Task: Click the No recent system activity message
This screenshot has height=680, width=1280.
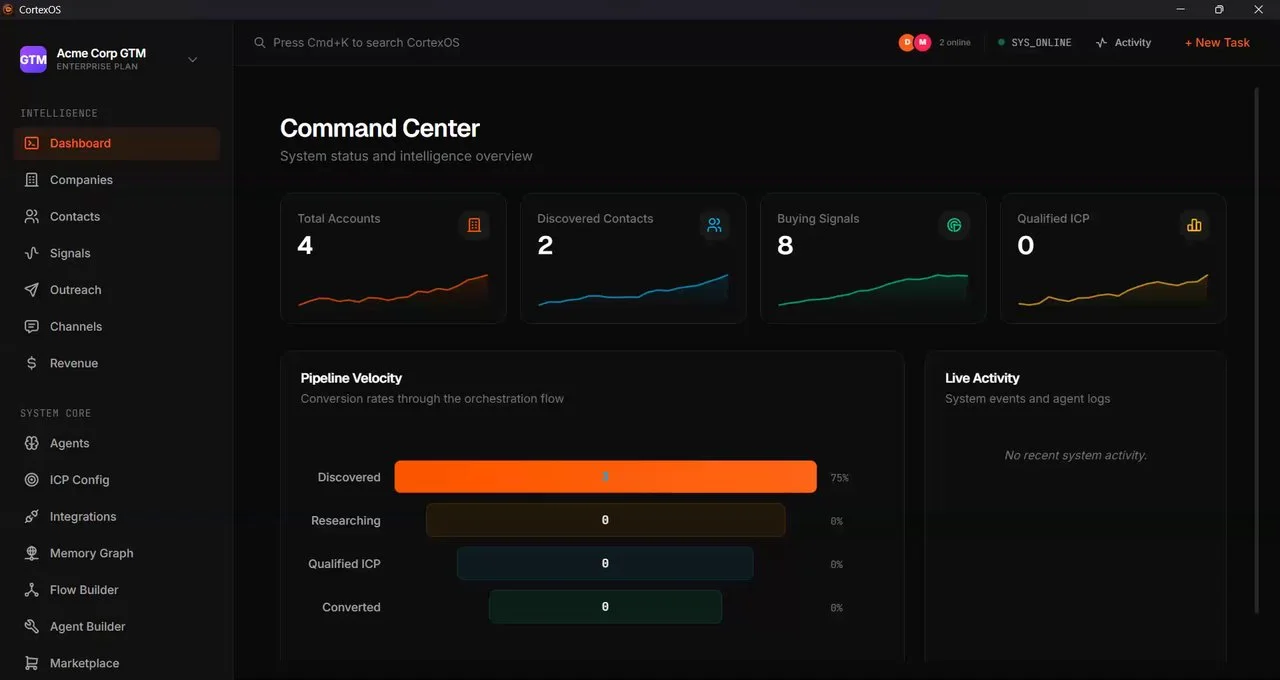Action: pos(1075,455)
